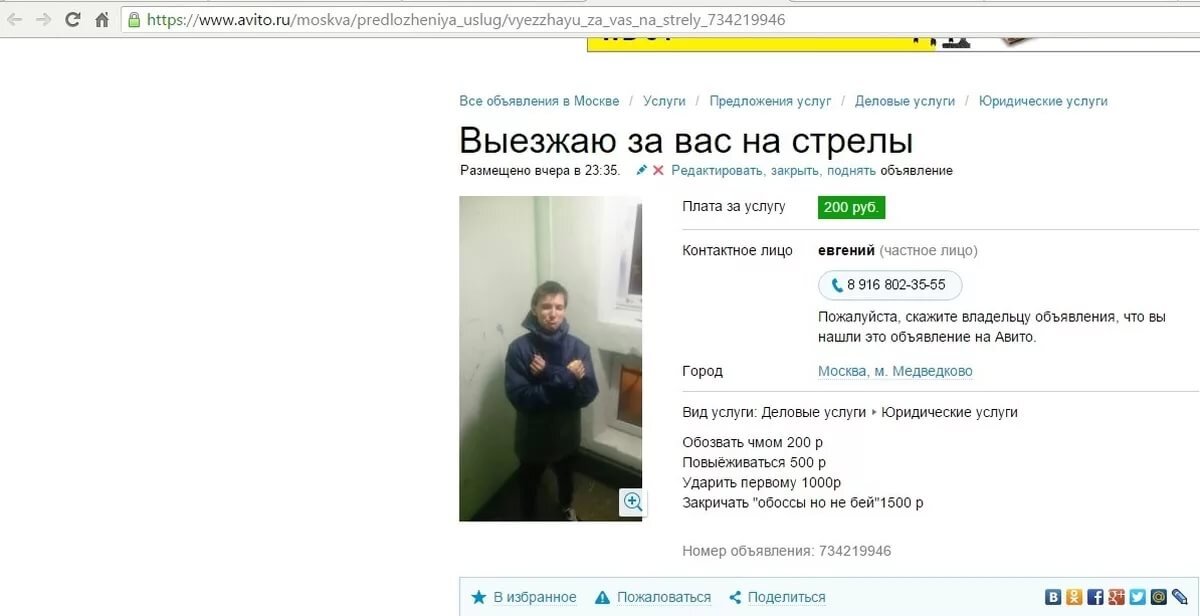Zoom the ad photo with the magnifier icon
The image size is (1200, 616).
[632, 501]
